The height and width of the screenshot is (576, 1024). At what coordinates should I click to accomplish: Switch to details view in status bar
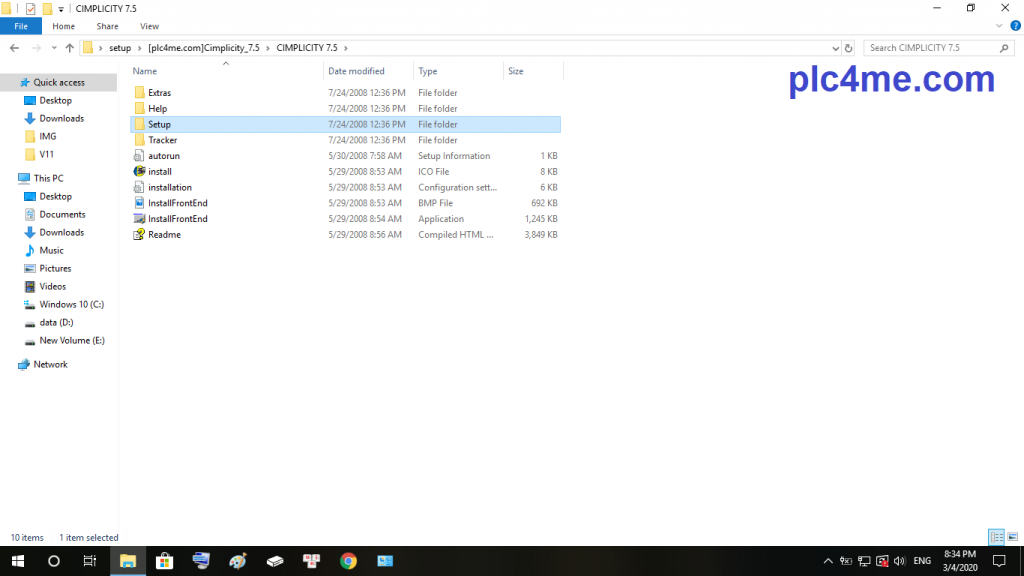(x=996, y=537)
